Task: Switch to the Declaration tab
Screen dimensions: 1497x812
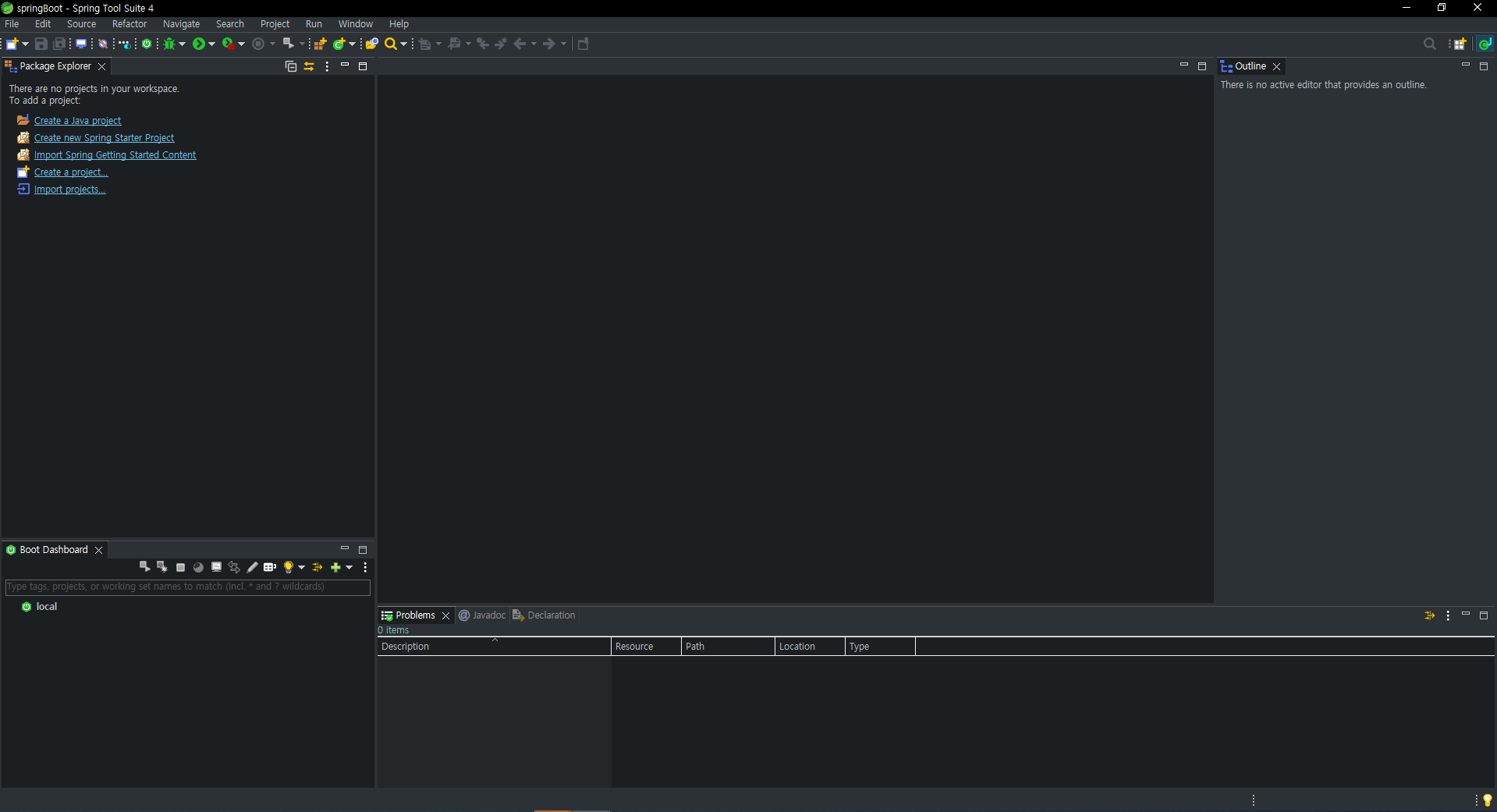Action: (x=544, y=615)
